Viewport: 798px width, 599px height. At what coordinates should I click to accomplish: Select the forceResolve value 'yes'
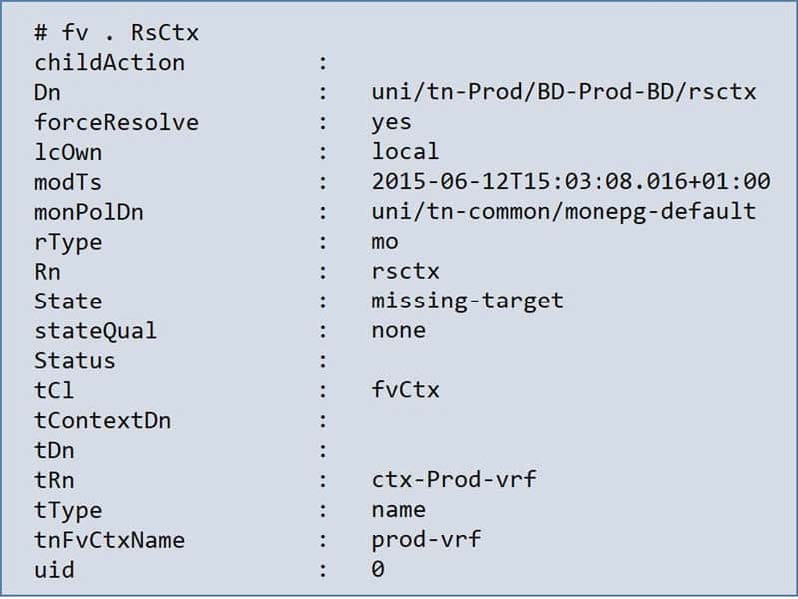click(391, 122)
